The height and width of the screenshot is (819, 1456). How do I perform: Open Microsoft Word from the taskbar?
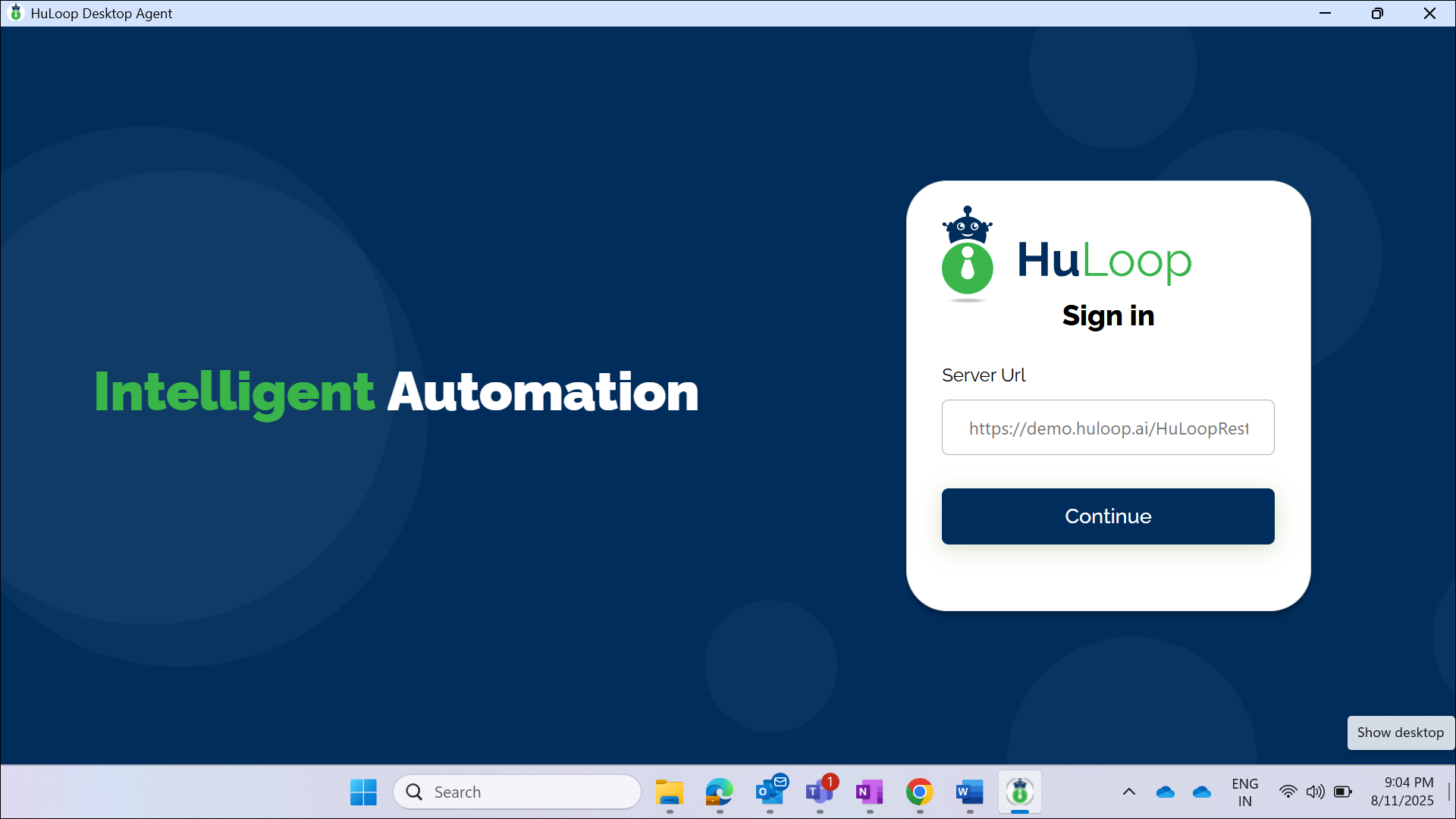click(969, 792)
